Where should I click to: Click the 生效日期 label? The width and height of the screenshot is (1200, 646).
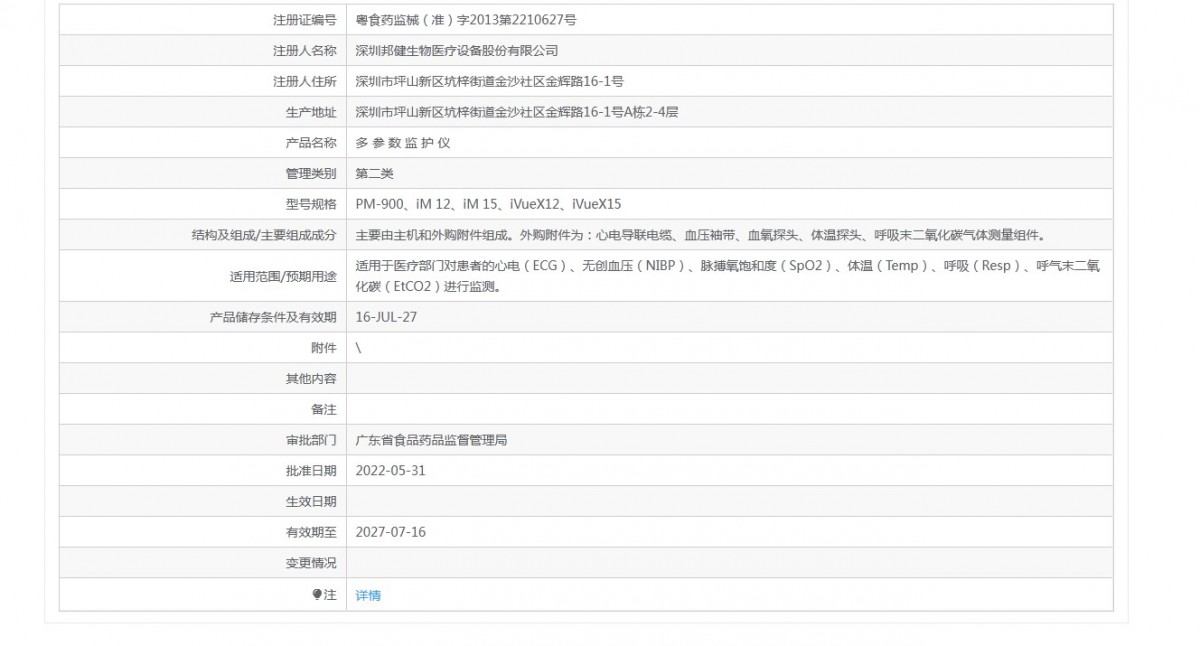(311, 502)
